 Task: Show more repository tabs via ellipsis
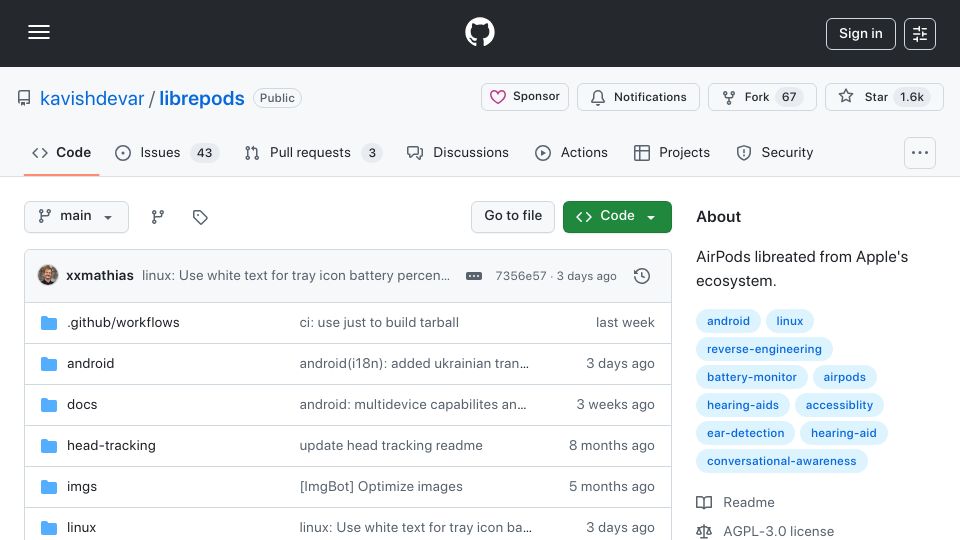pyautogui.click(x=920, y=153)
